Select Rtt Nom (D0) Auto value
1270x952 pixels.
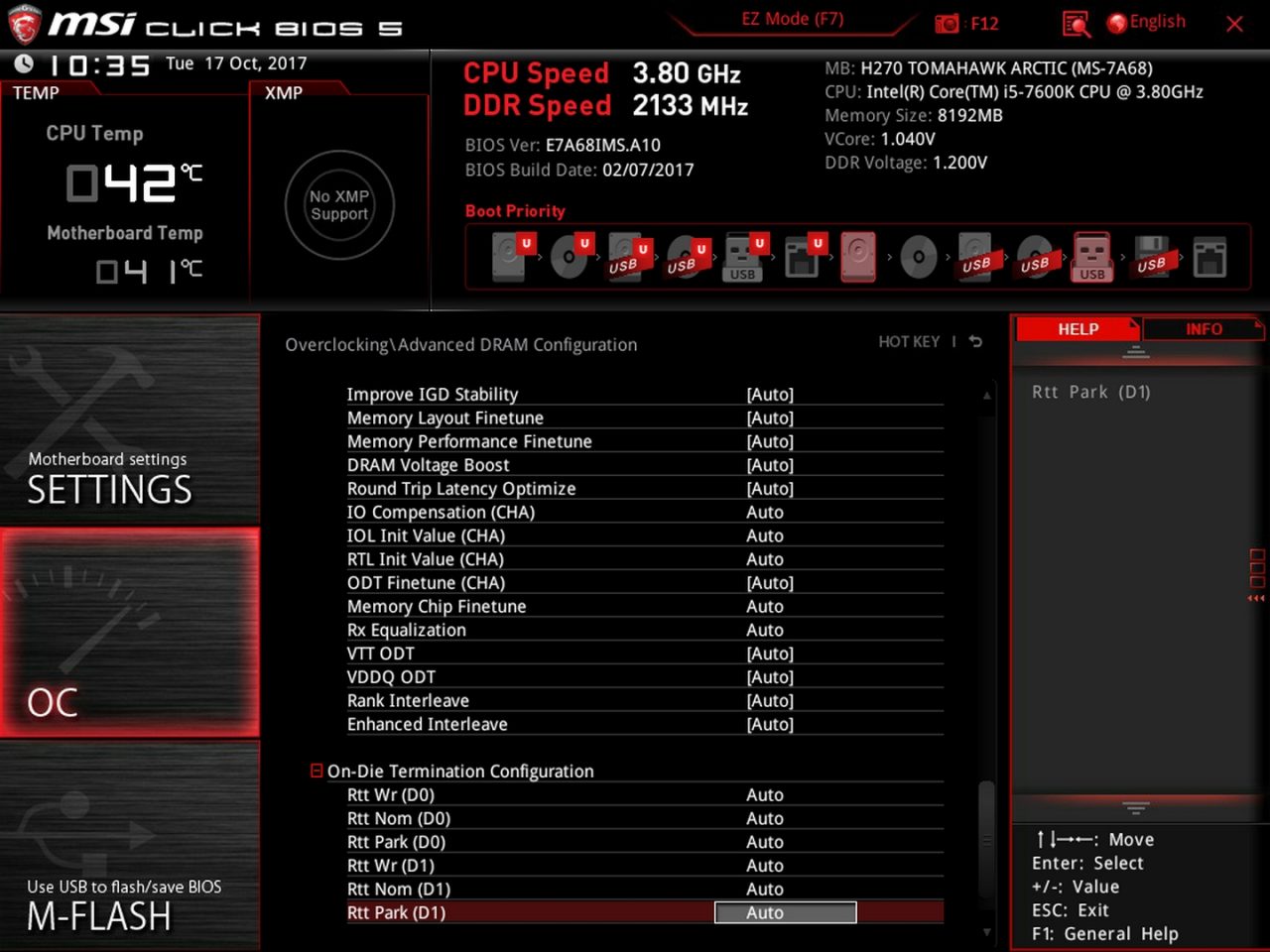point(765,818)
